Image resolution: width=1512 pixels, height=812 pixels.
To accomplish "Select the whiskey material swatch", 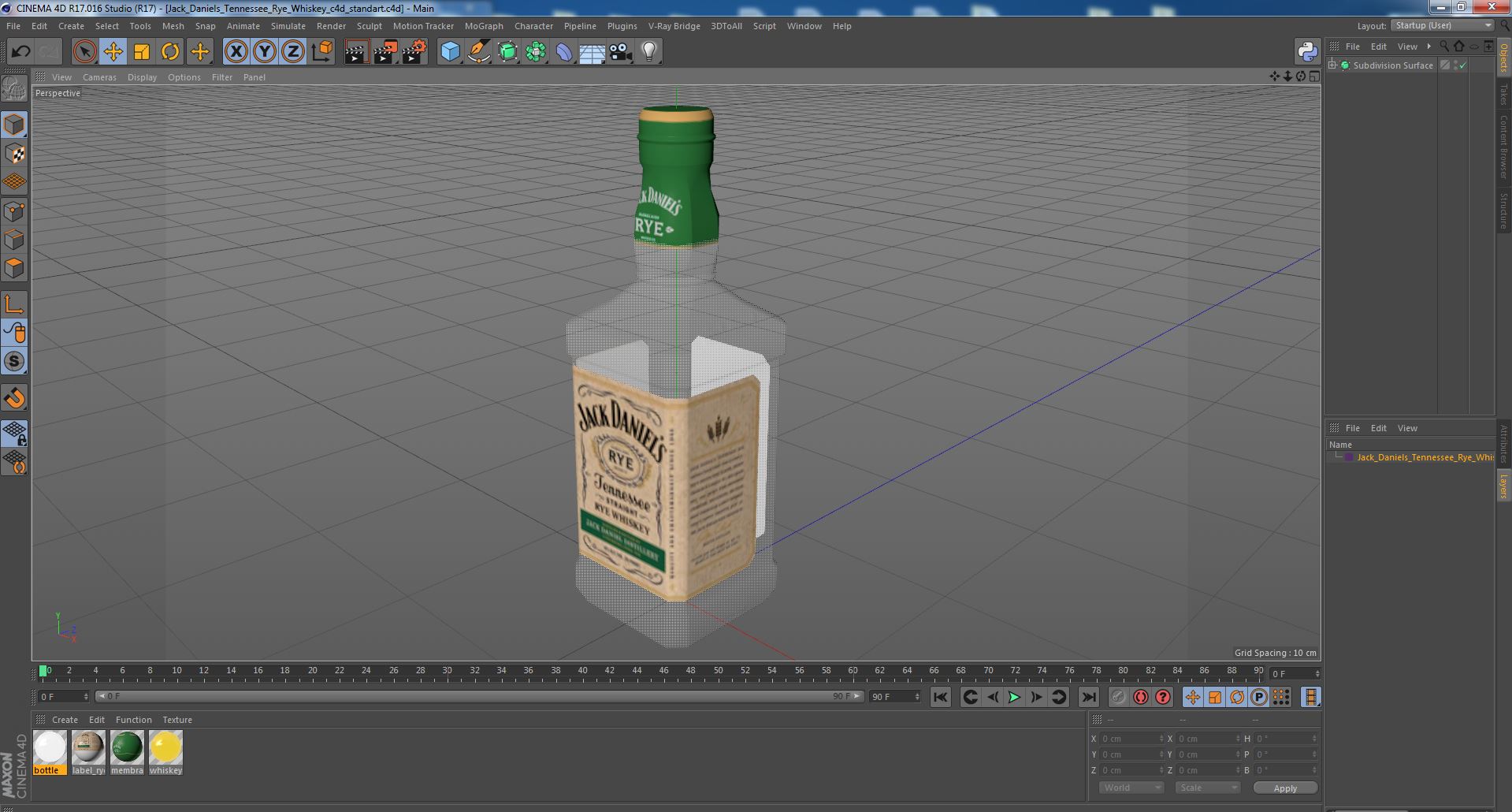I will click(x=165, y=752).
